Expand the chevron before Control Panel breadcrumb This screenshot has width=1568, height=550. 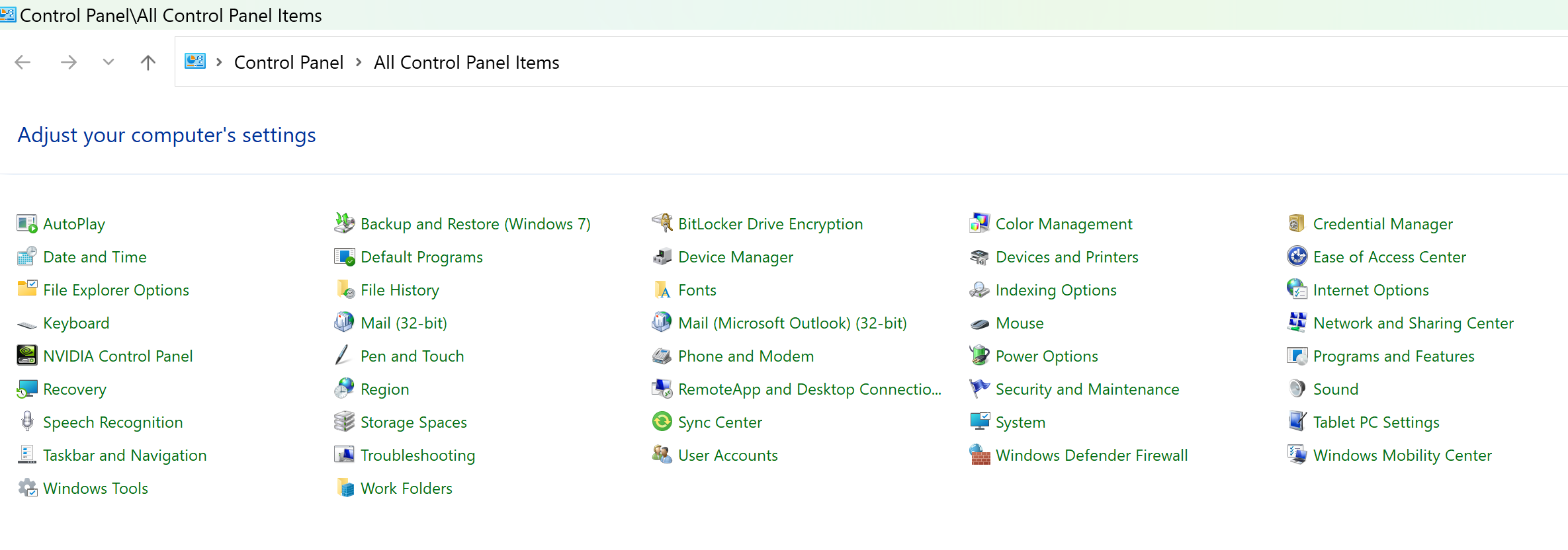tap(219, 62)
